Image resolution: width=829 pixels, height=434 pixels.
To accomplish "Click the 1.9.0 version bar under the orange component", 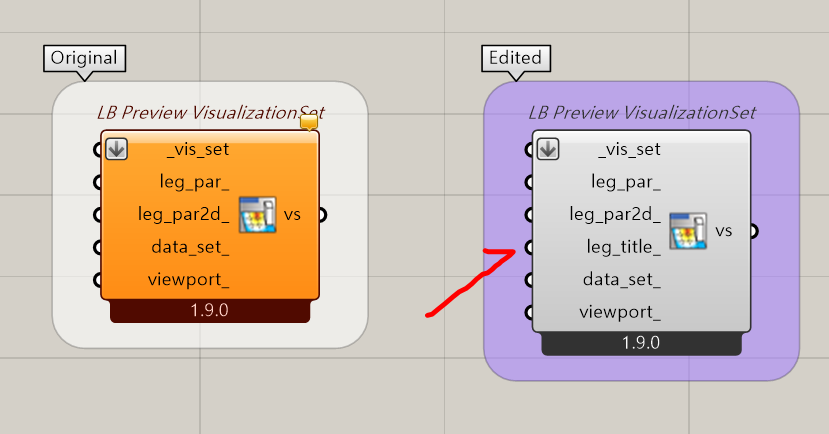I will coord(210,311).
